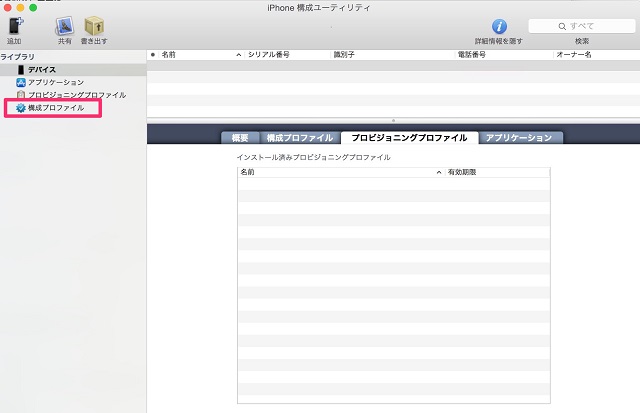
Task: Click the gear icon beside 構成プロファイル
Action: (x=20, y=108)
